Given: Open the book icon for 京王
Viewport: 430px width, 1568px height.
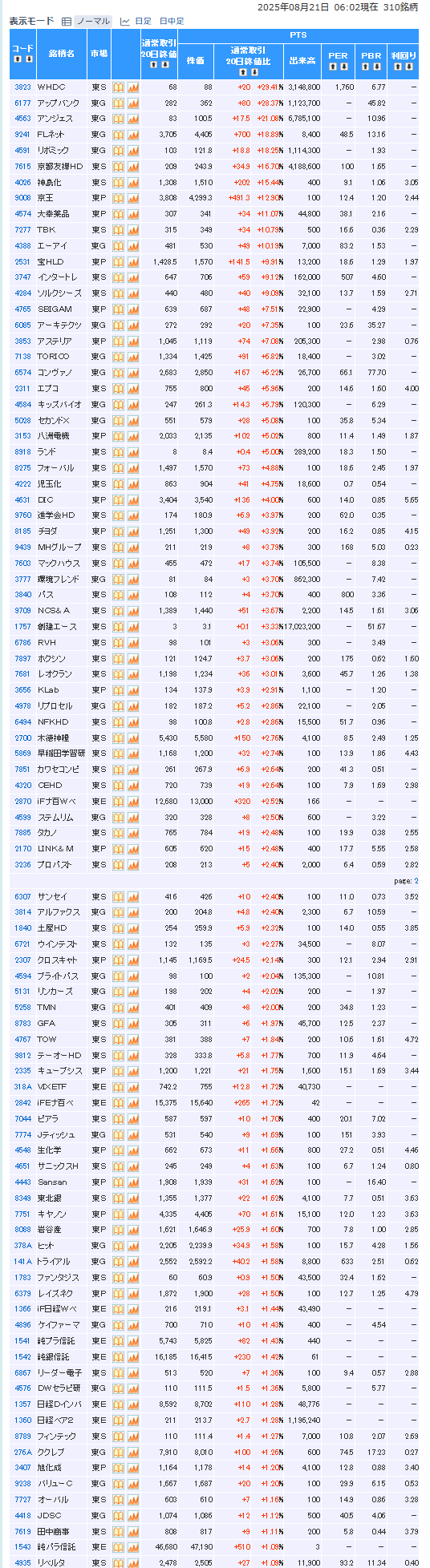Looking at the screenshot, I should pos(118,198).
